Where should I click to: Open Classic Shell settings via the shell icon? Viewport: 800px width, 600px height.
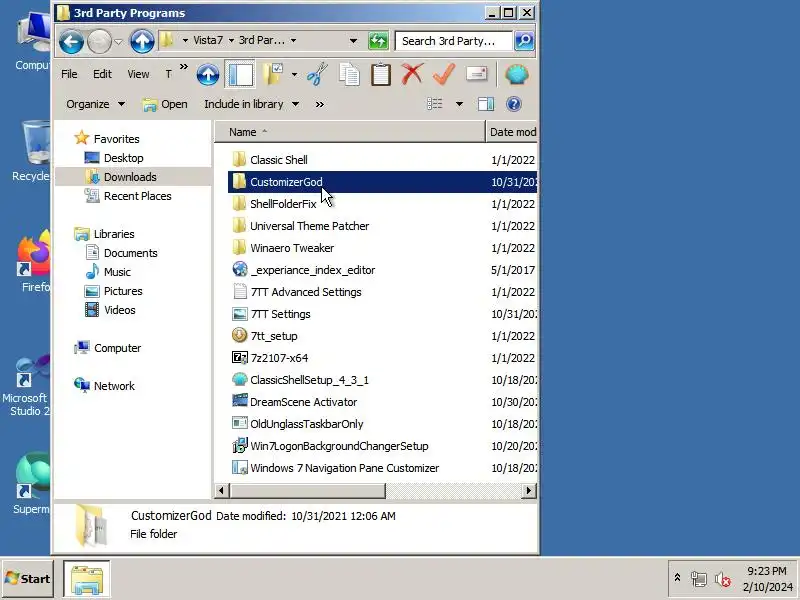tap(516, 75)
